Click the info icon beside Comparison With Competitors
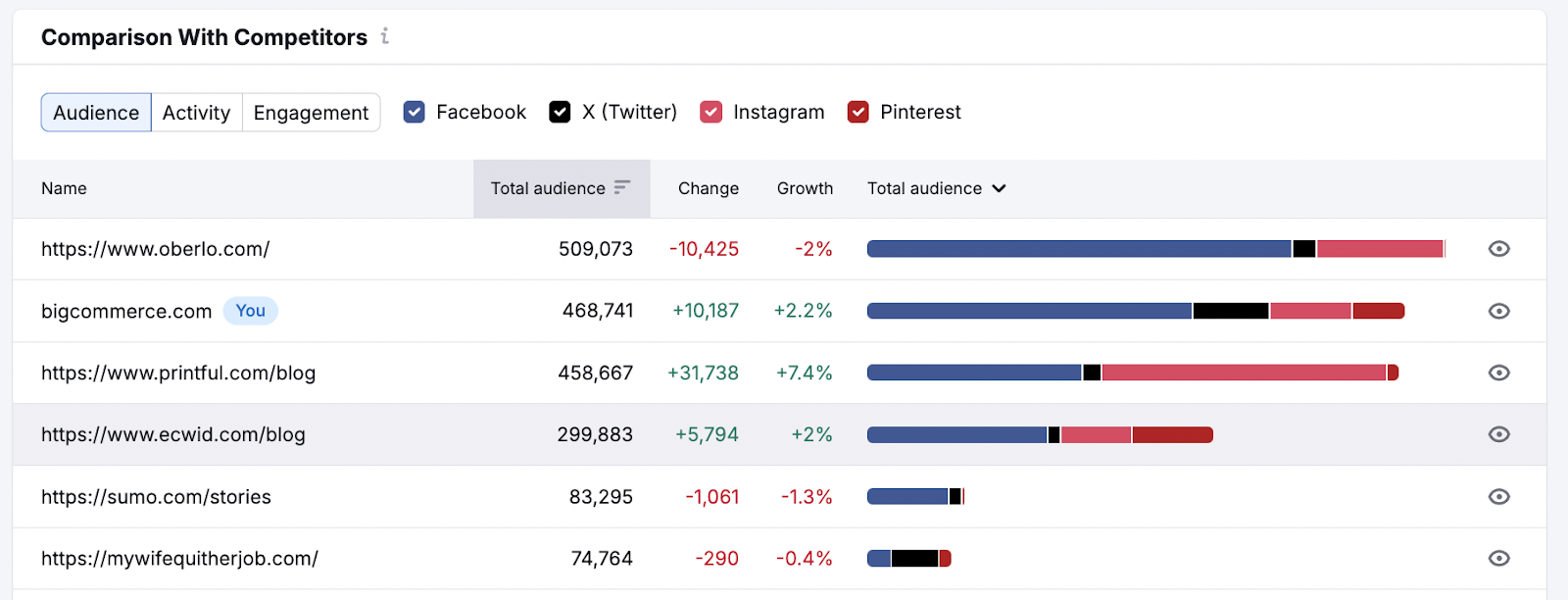1568x600 pixels. coord(385,36)
